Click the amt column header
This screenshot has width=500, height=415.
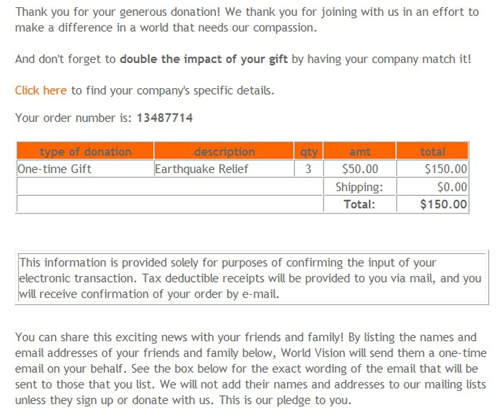(360, 152)
